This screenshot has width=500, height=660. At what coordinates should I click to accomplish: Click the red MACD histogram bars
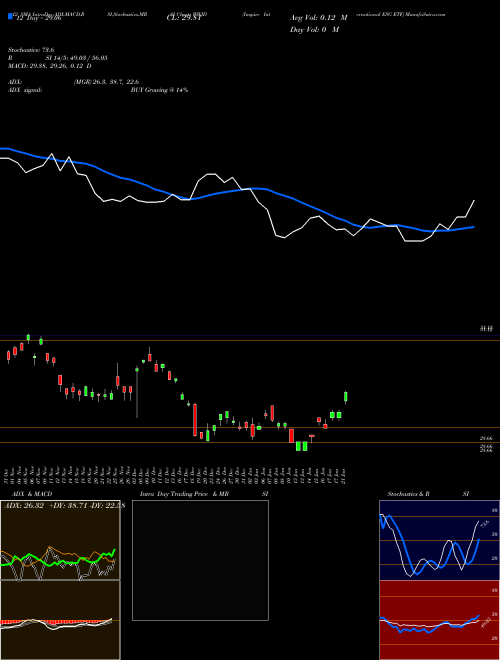coord(53,622)
